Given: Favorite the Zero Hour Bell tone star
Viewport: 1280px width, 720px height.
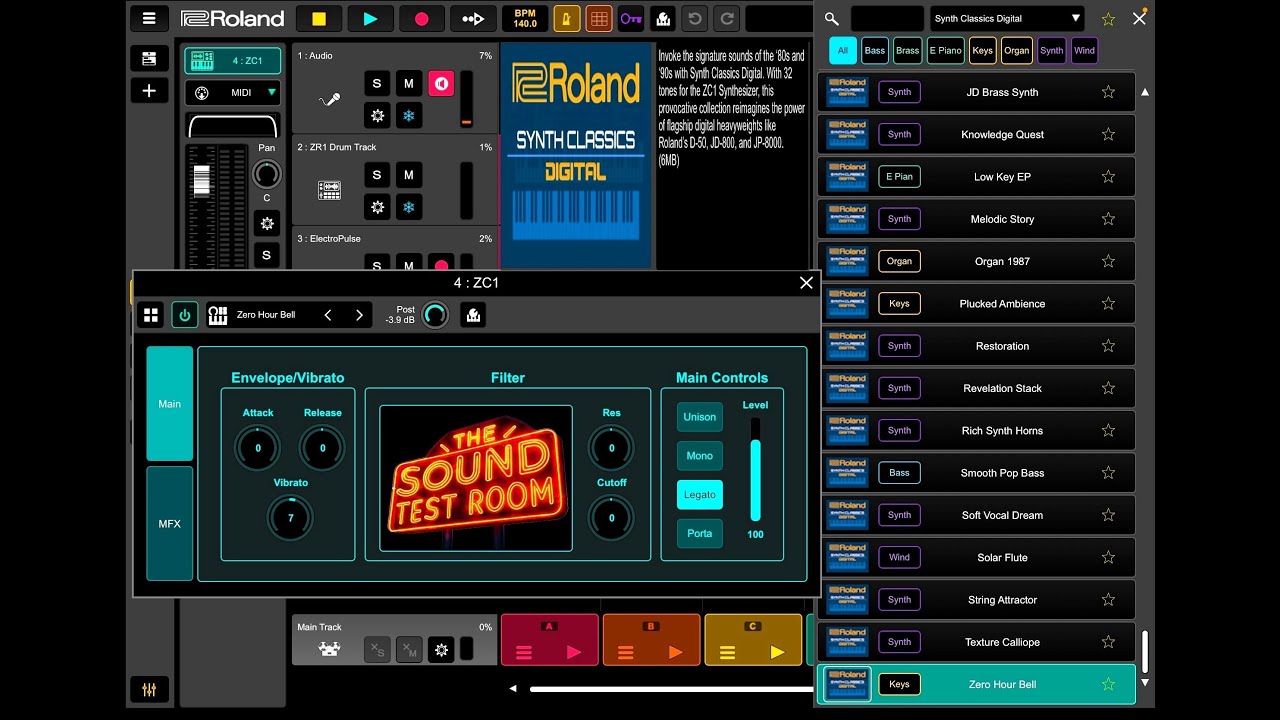Looking at the screenshot, I should click(x=1108, y=685).
